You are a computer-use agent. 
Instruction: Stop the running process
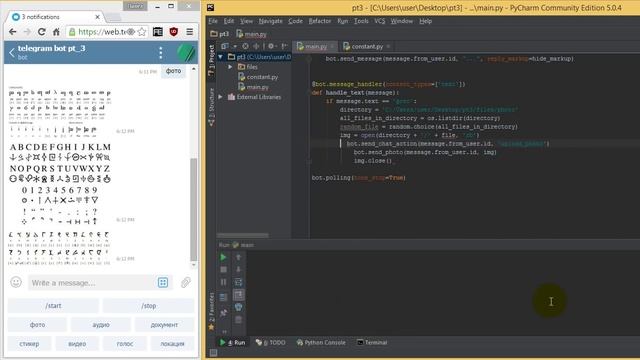point(223,269)
